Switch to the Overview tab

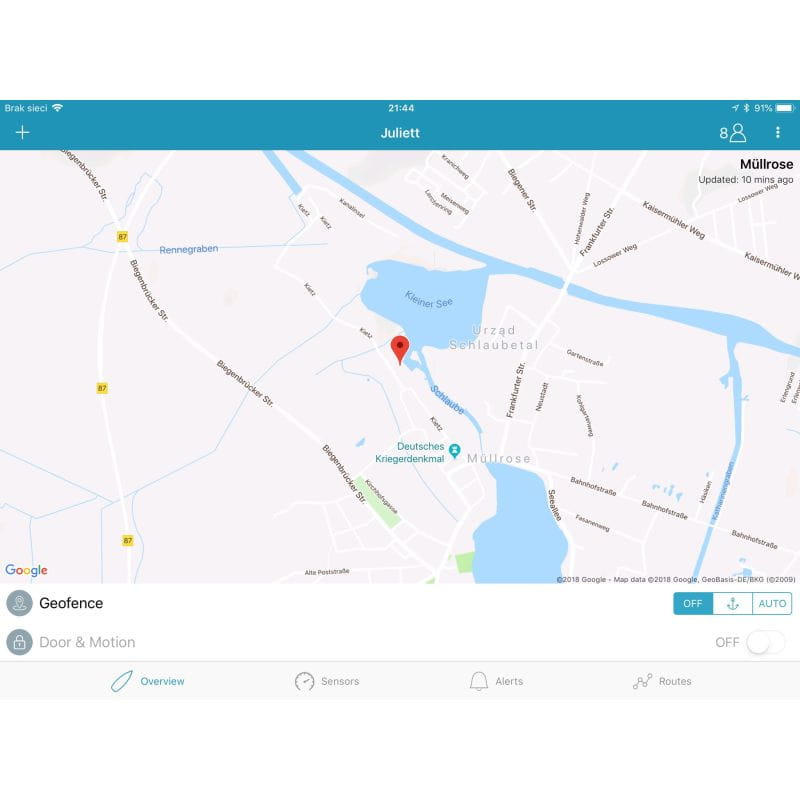(147, 681)
